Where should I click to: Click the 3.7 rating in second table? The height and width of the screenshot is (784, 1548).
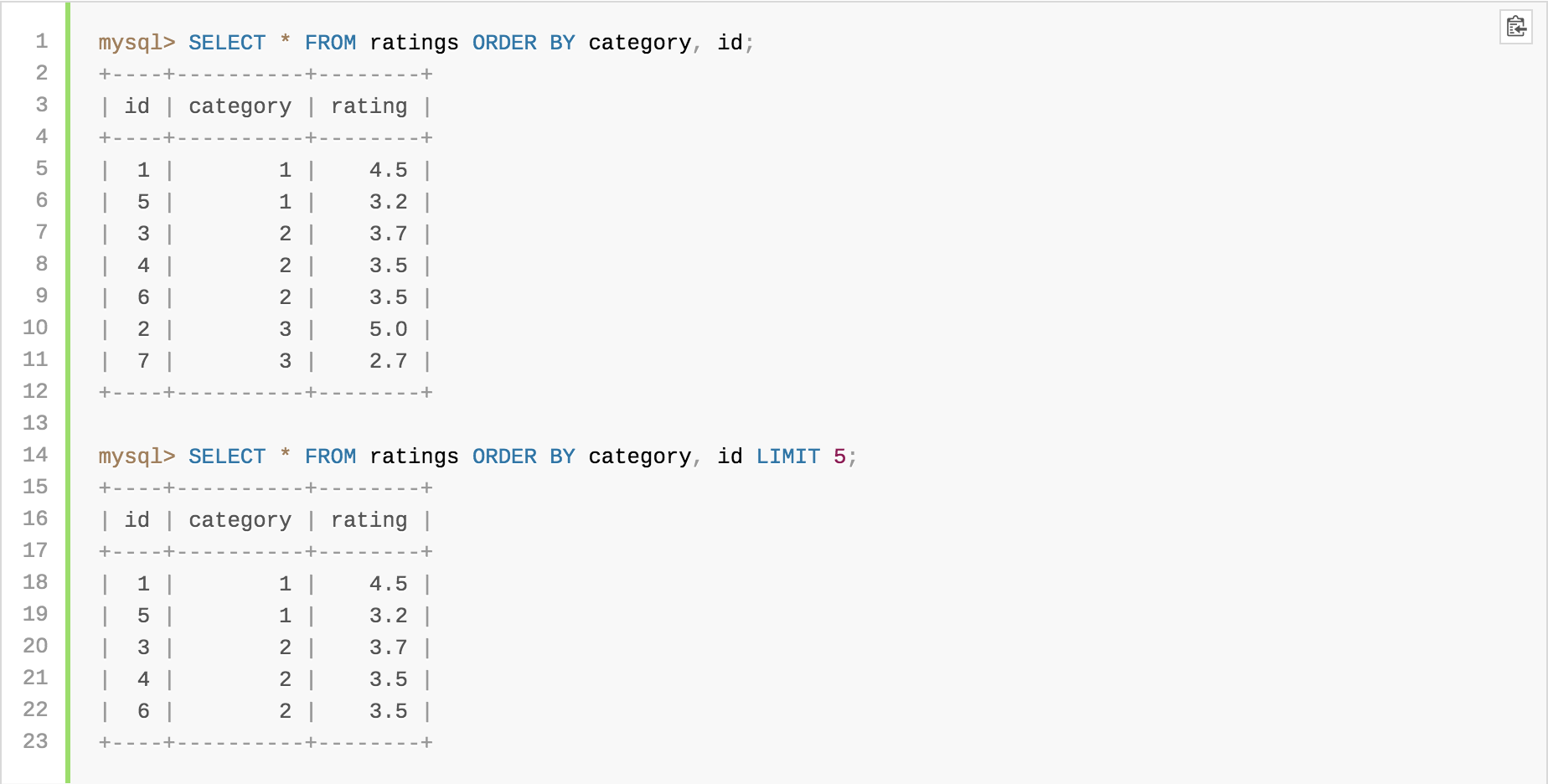(x=389, y=647)
